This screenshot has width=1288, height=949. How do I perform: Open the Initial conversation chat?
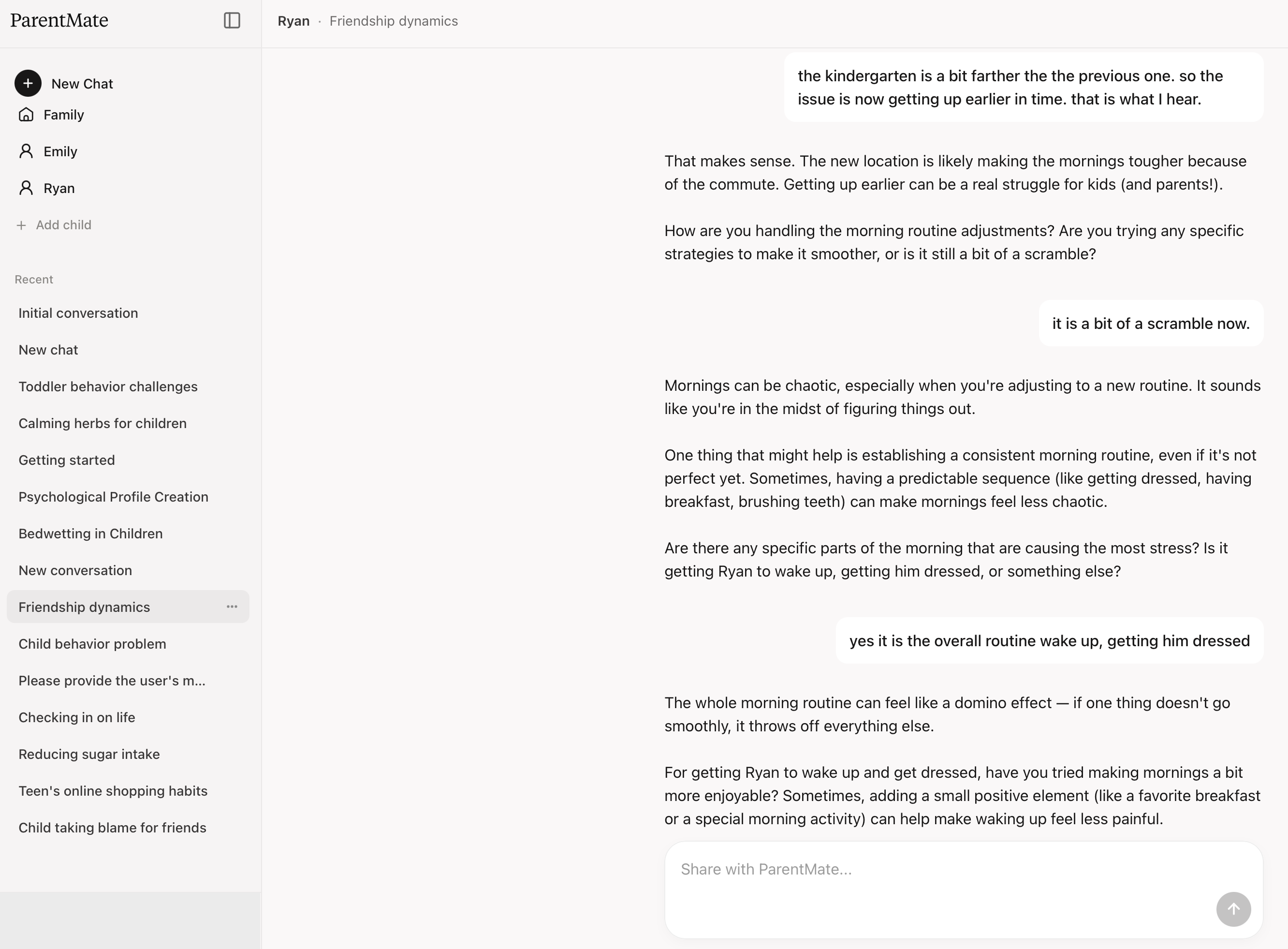coord(78,313)
